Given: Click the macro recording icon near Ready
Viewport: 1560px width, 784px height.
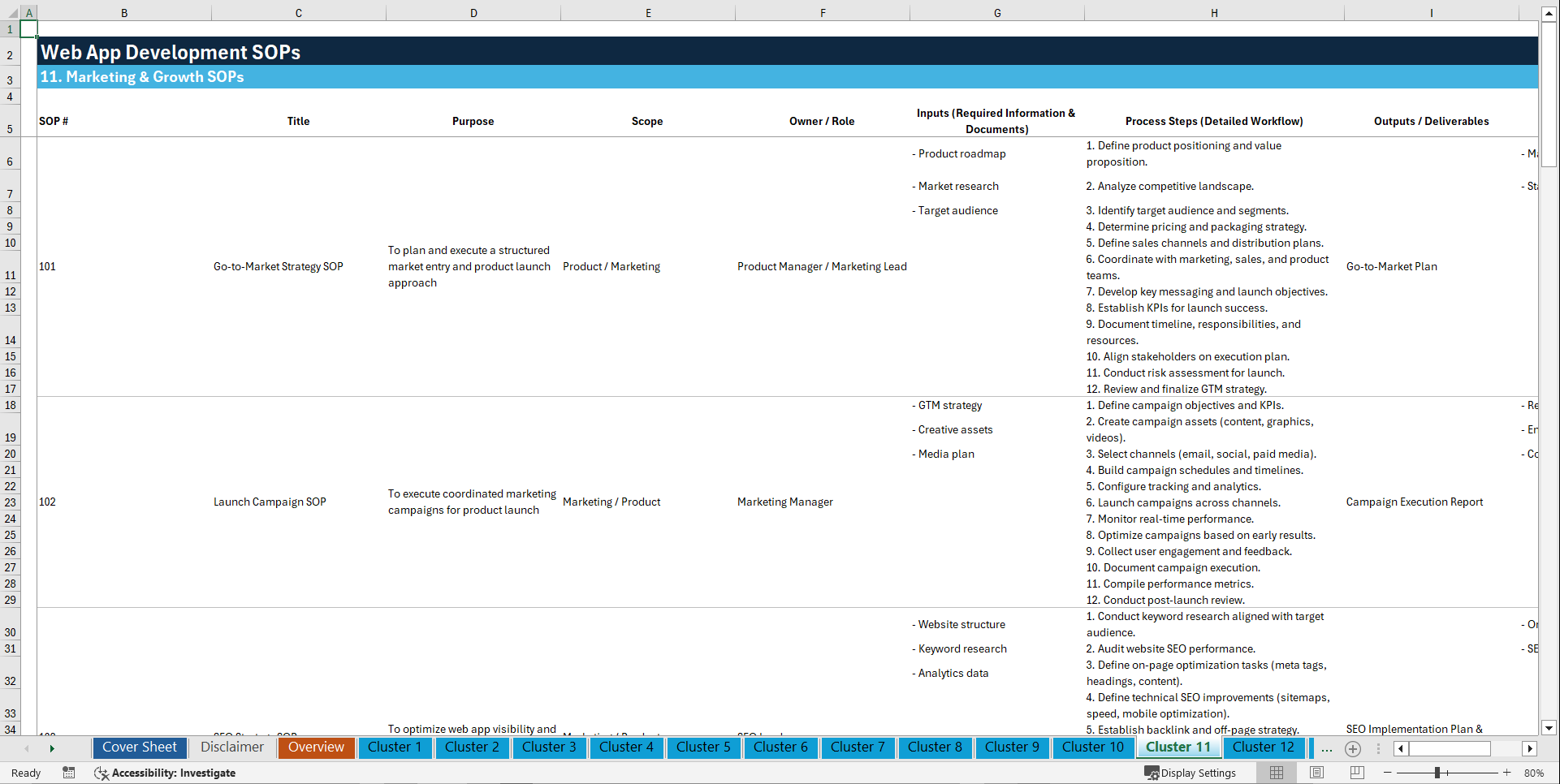Looking at the screenshot, I should pyautogui.click(x=69, y=773).
